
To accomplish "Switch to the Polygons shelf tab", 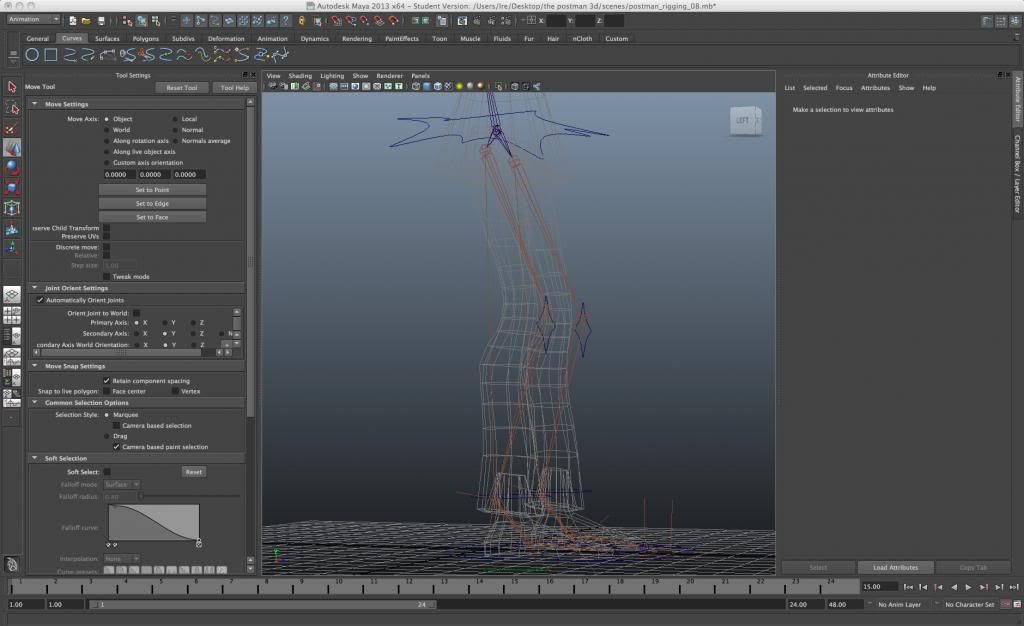I will pyautogui.click(x=146, y=39).
